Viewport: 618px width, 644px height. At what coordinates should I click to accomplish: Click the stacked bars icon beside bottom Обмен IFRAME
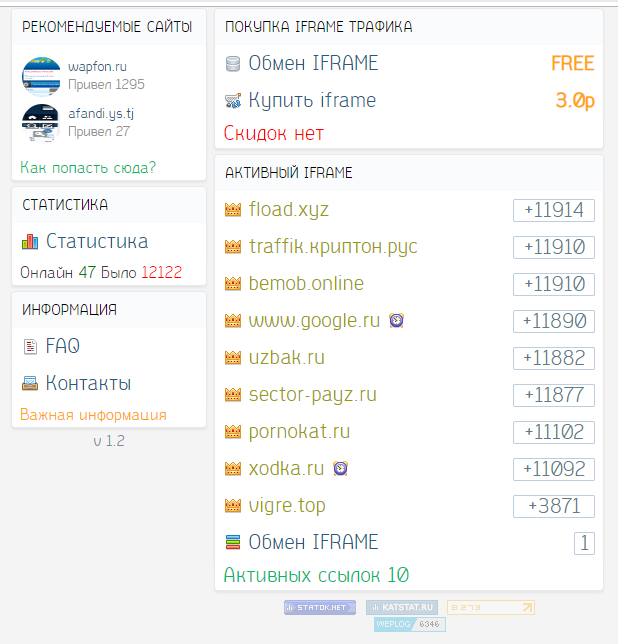[x=233, y=543]
